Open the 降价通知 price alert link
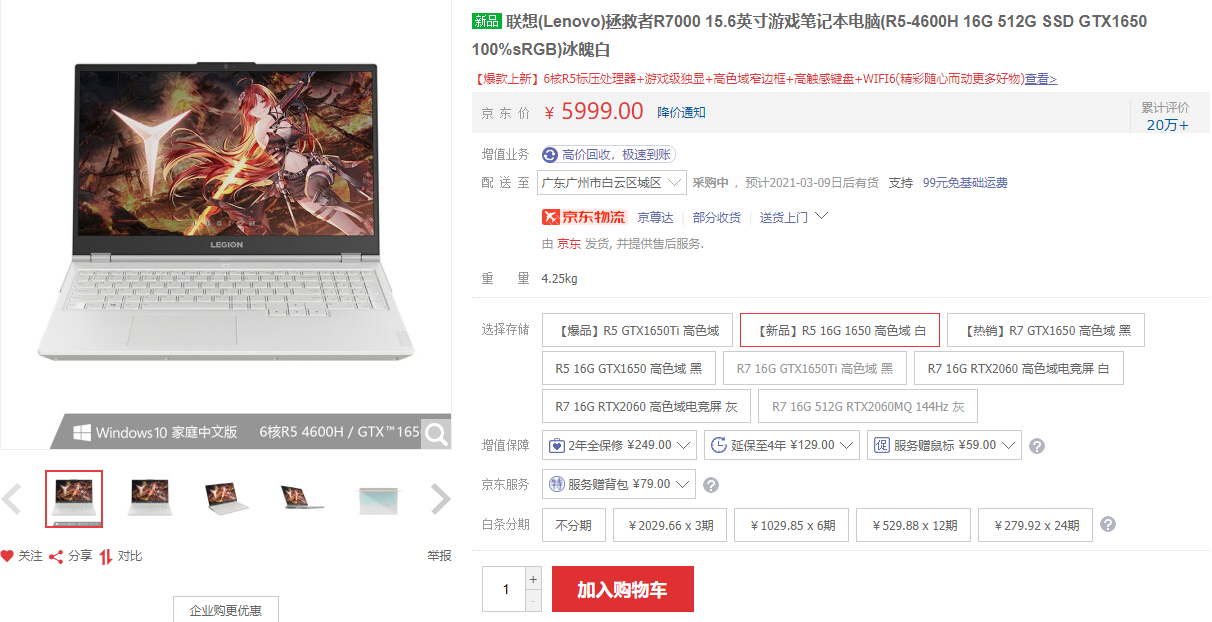 click(681, 112)
